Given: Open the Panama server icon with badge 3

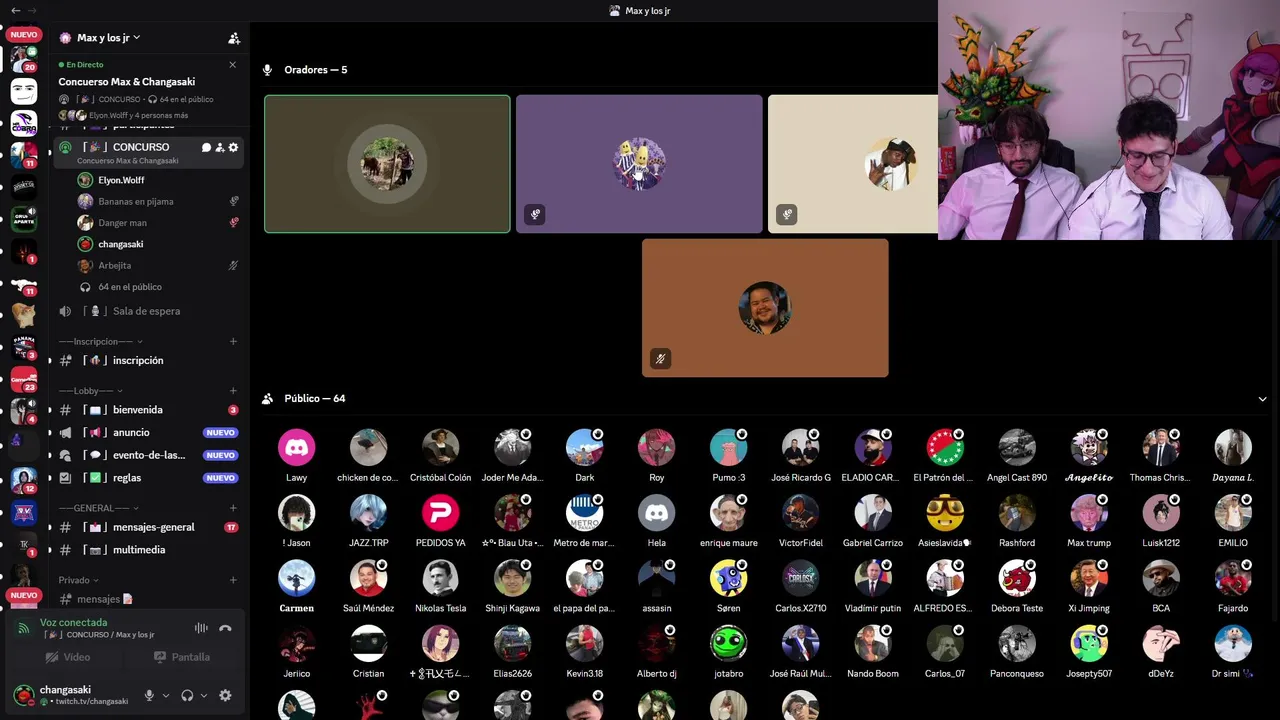Looking at the screenshot, I should coord(24,347).
